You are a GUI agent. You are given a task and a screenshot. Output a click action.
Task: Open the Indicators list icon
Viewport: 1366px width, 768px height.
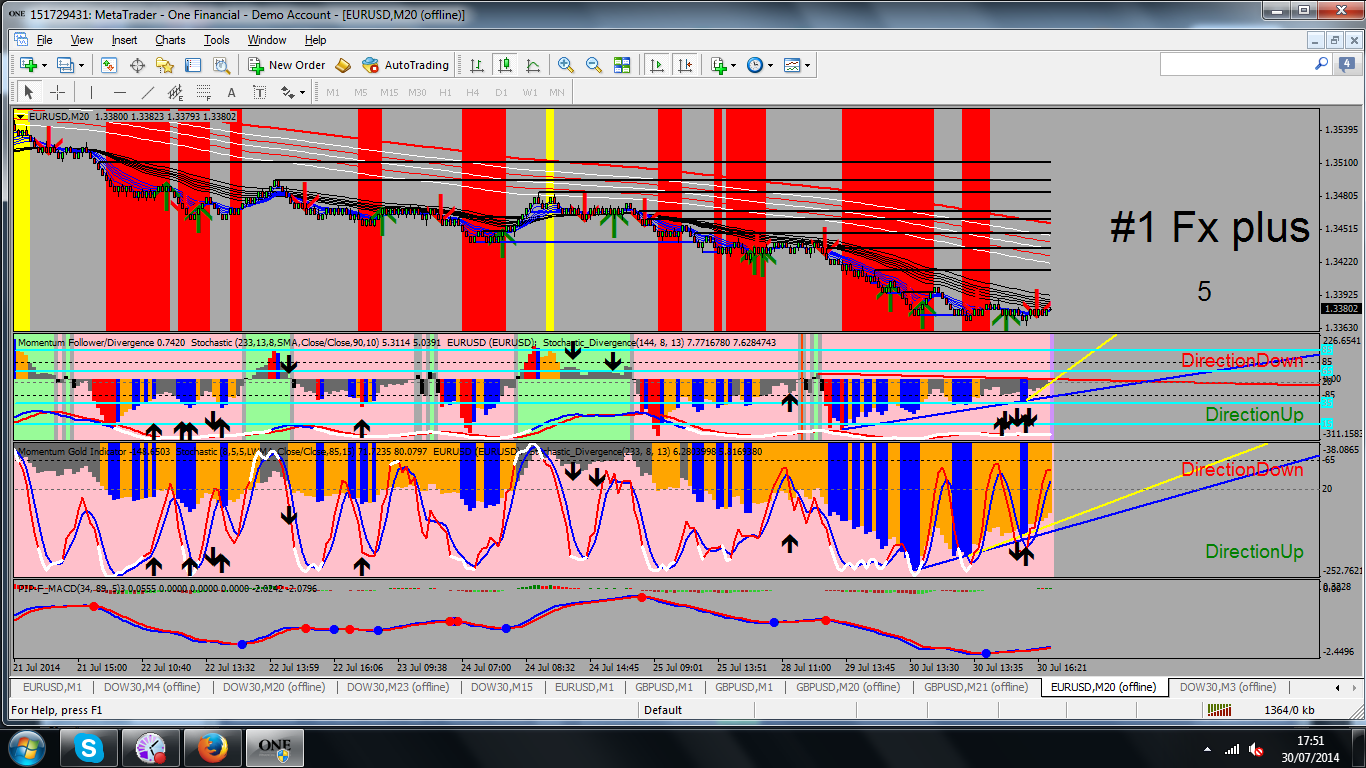tap(719, 65)
